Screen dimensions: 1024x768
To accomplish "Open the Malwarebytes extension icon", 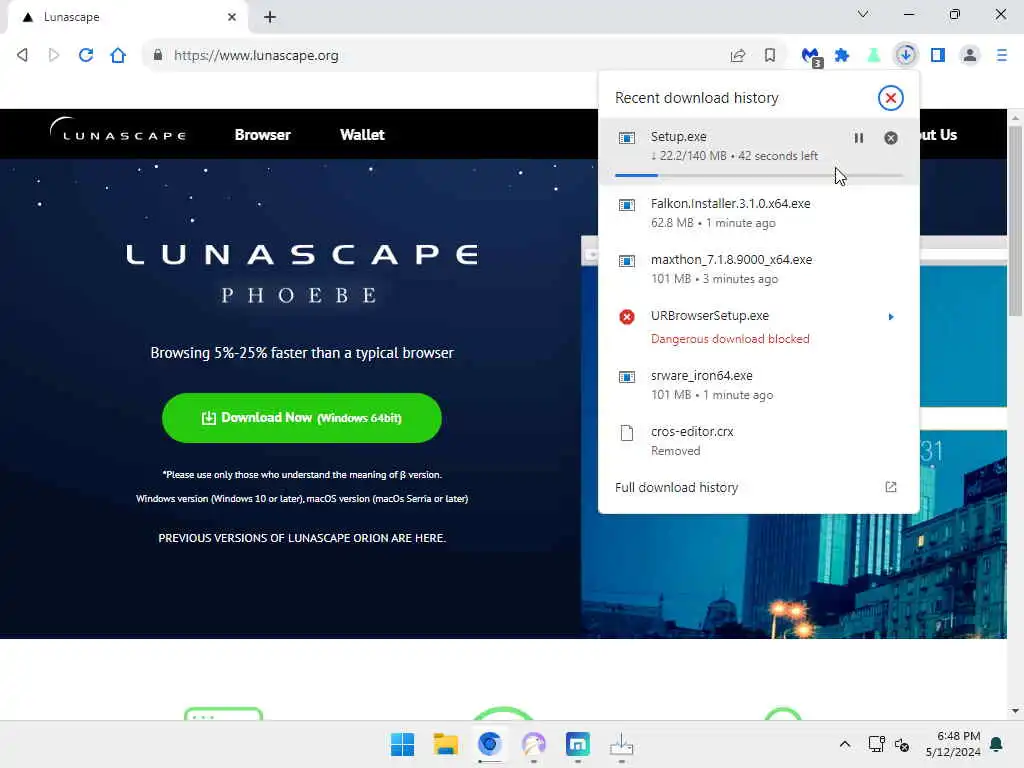I will (x=812, y=56).
